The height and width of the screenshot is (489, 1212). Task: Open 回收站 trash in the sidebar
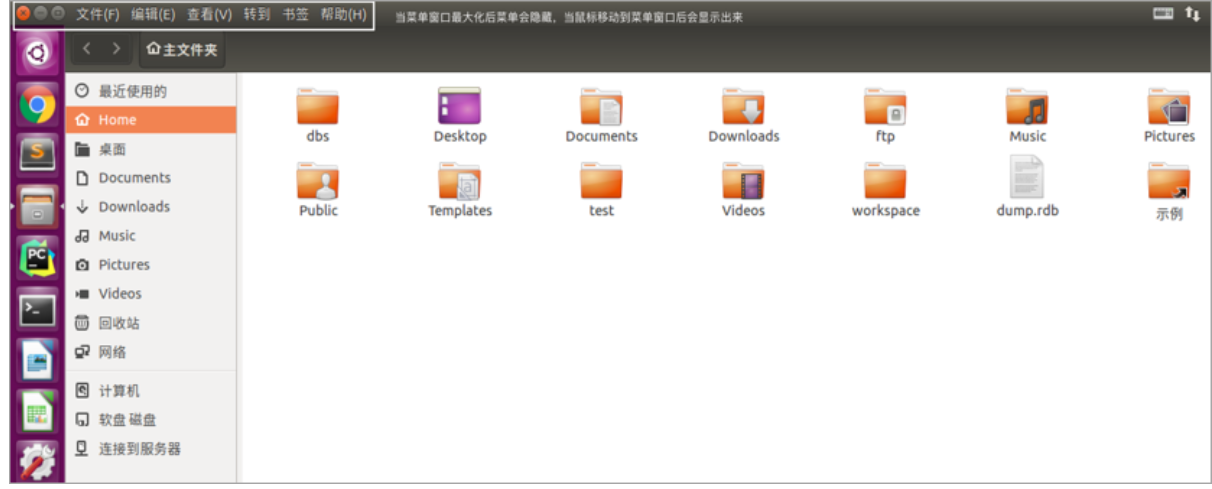(151, 323)
